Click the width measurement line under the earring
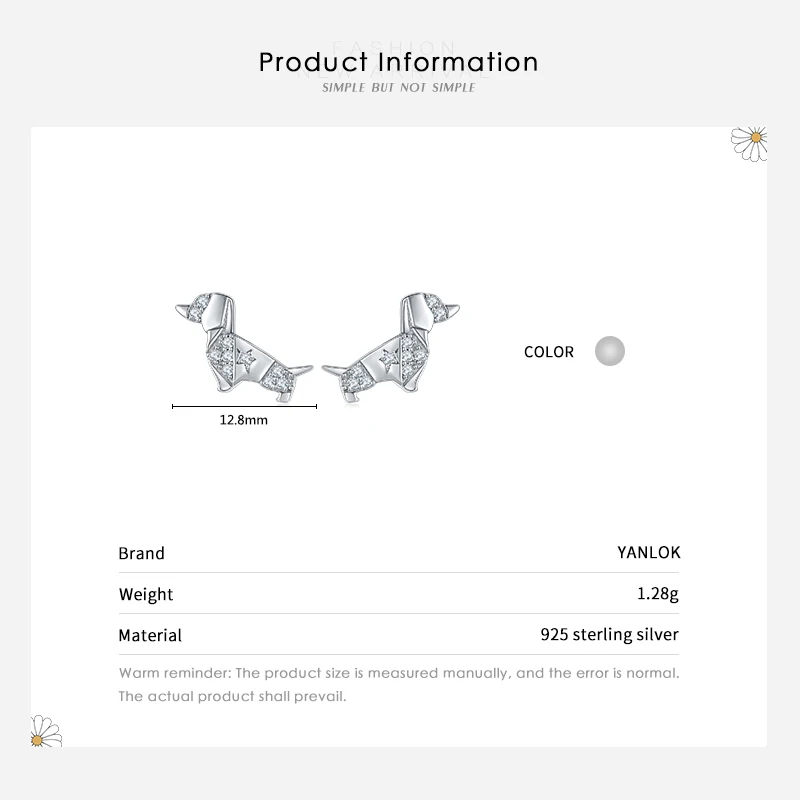This screenshot has width=800, height=800. (244, 406)
